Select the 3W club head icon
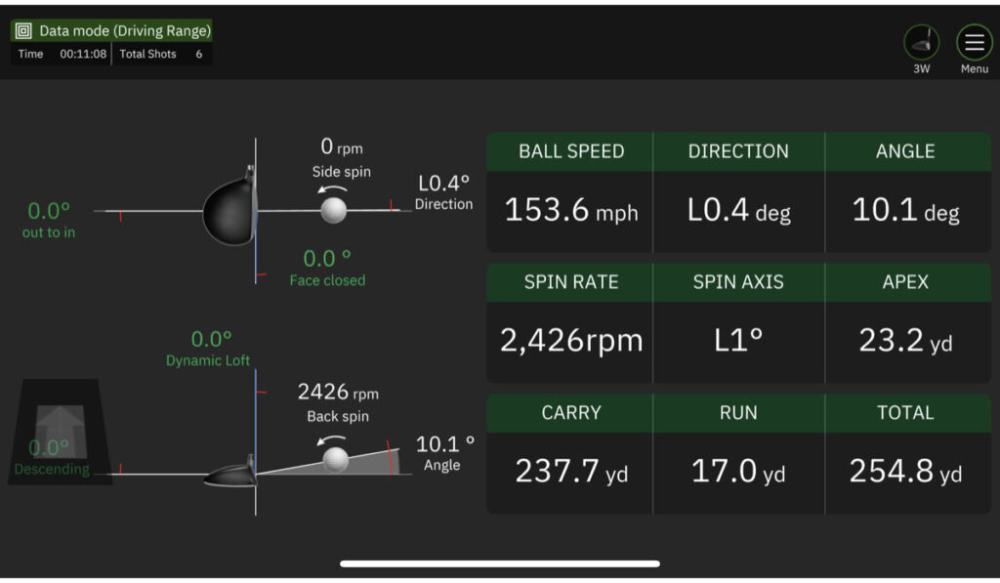The image size is (1000, 583). [921, 40]
